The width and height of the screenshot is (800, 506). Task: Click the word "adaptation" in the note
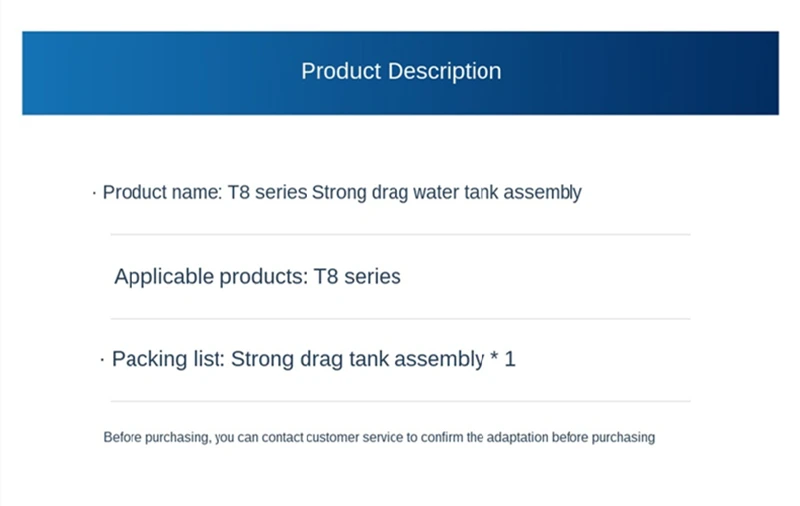(517, 438)
